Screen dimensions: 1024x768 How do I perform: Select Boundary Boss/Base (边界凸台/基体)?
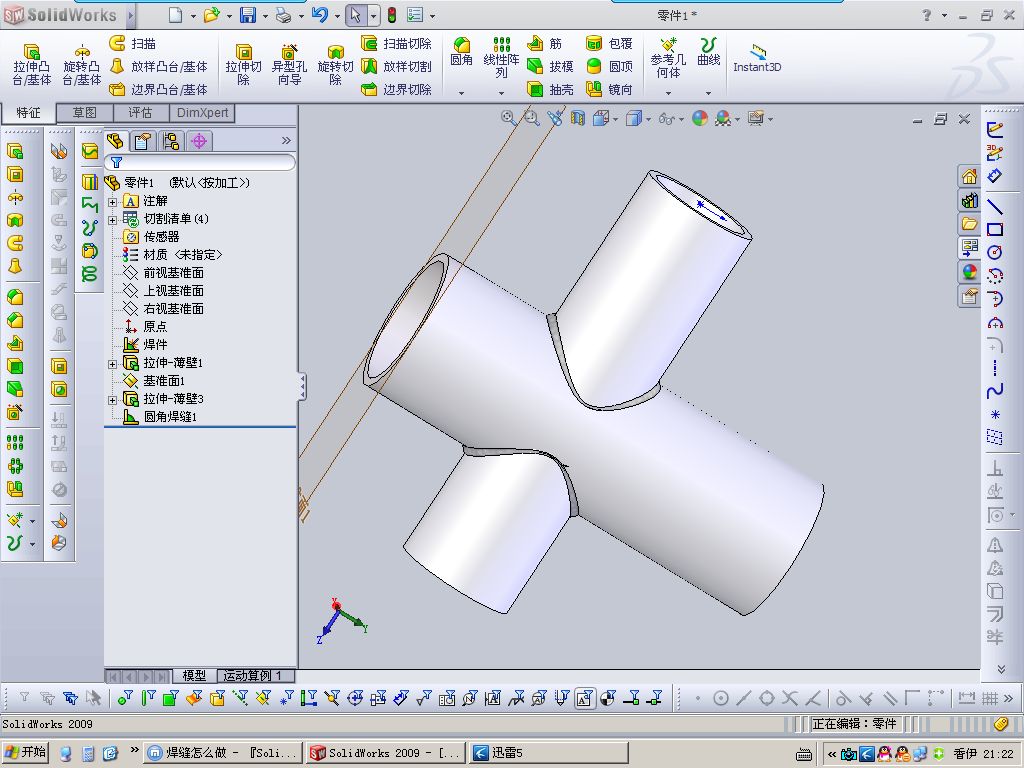(158, 89)
